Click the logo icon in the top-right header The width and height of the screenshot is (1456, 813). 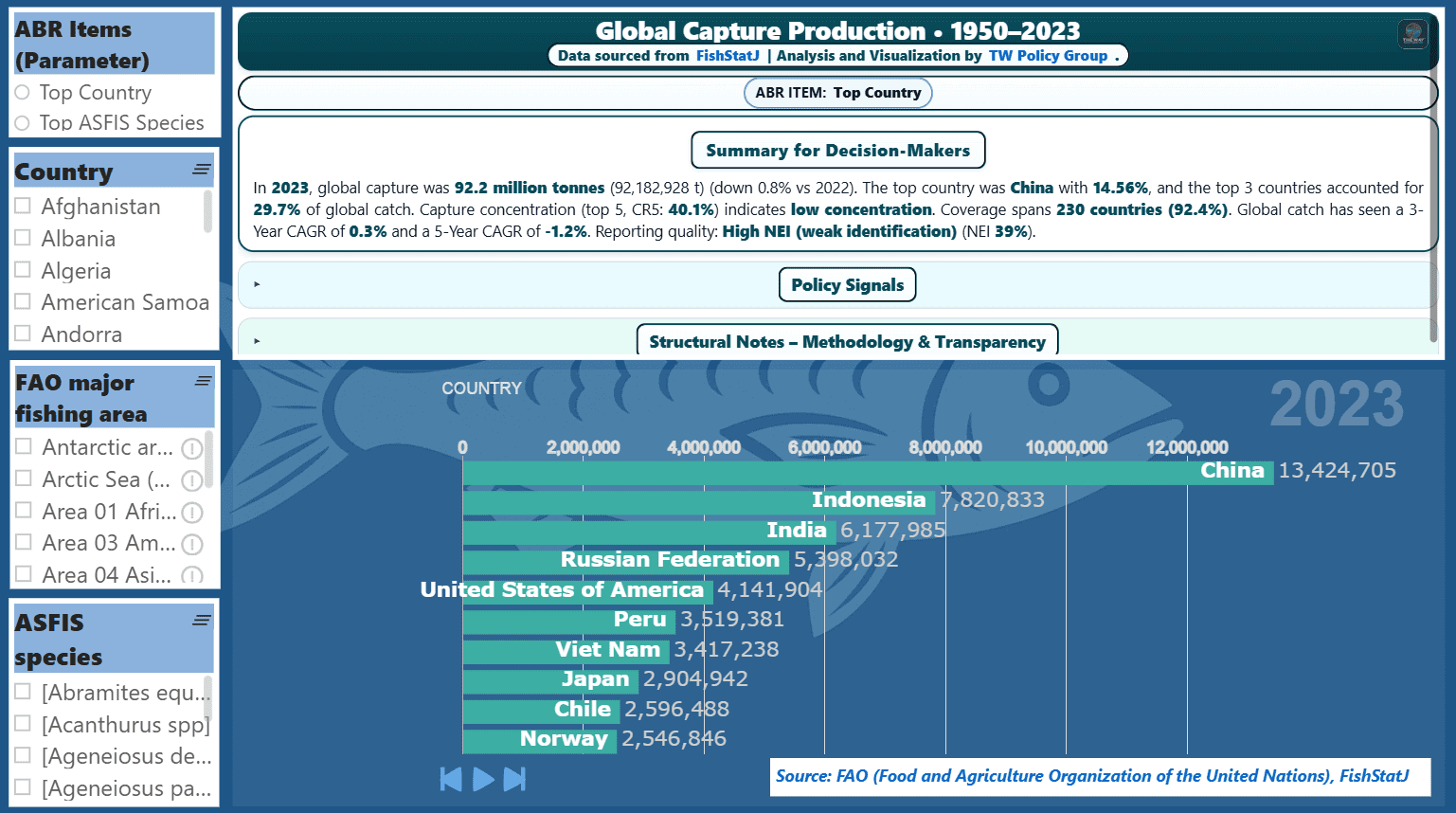tap(1412, 35)
